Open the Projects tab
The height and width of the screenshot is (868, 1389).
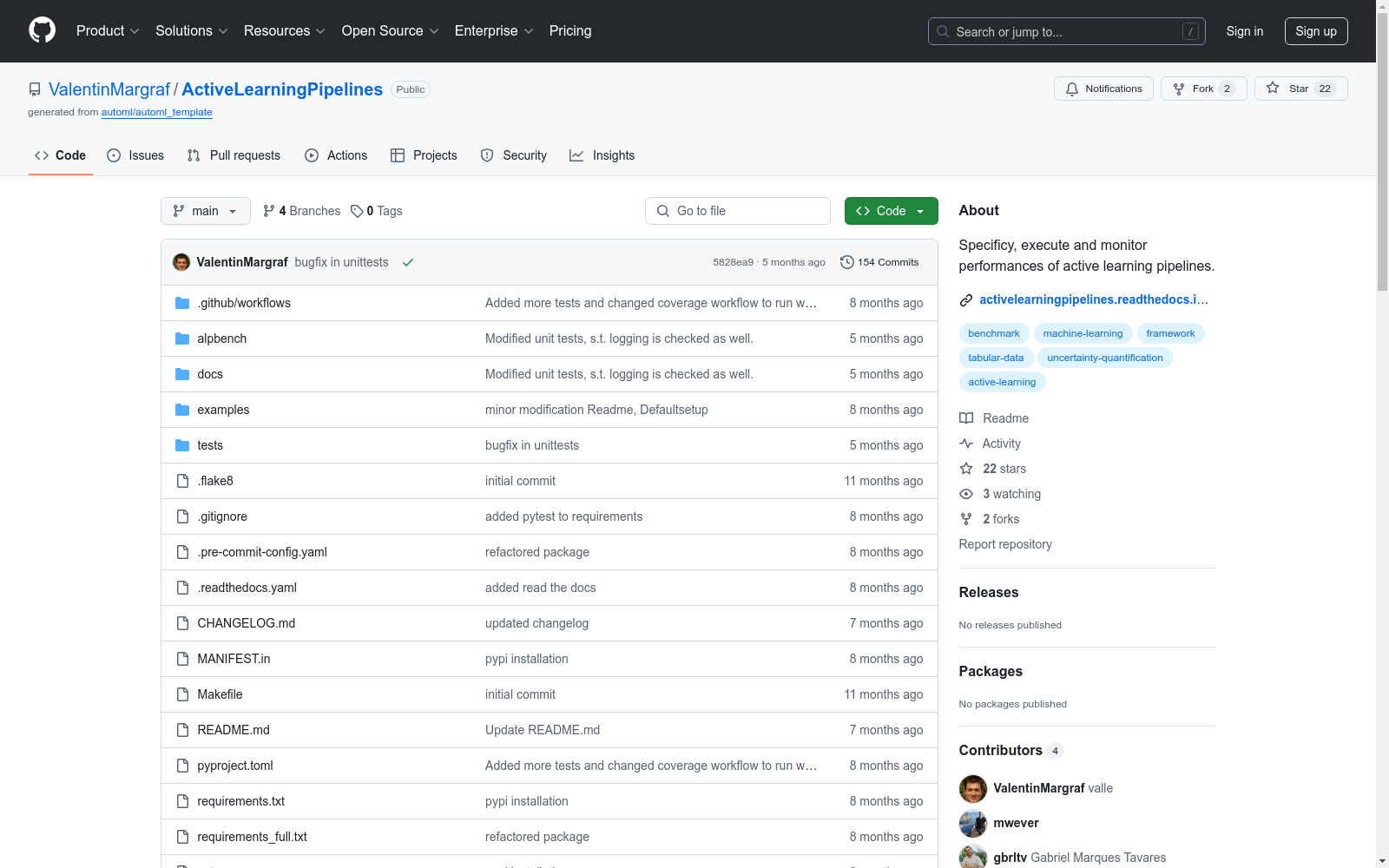(424, 155)
